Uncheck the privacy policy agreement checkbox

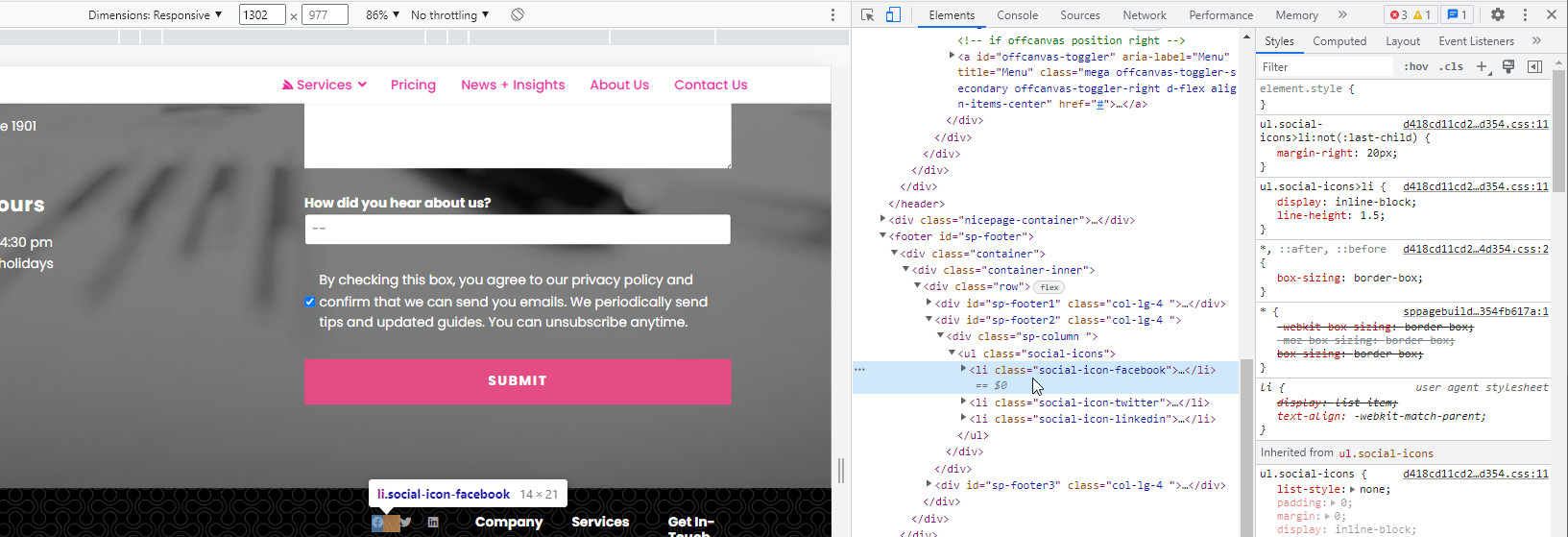(x=309, y=302)
